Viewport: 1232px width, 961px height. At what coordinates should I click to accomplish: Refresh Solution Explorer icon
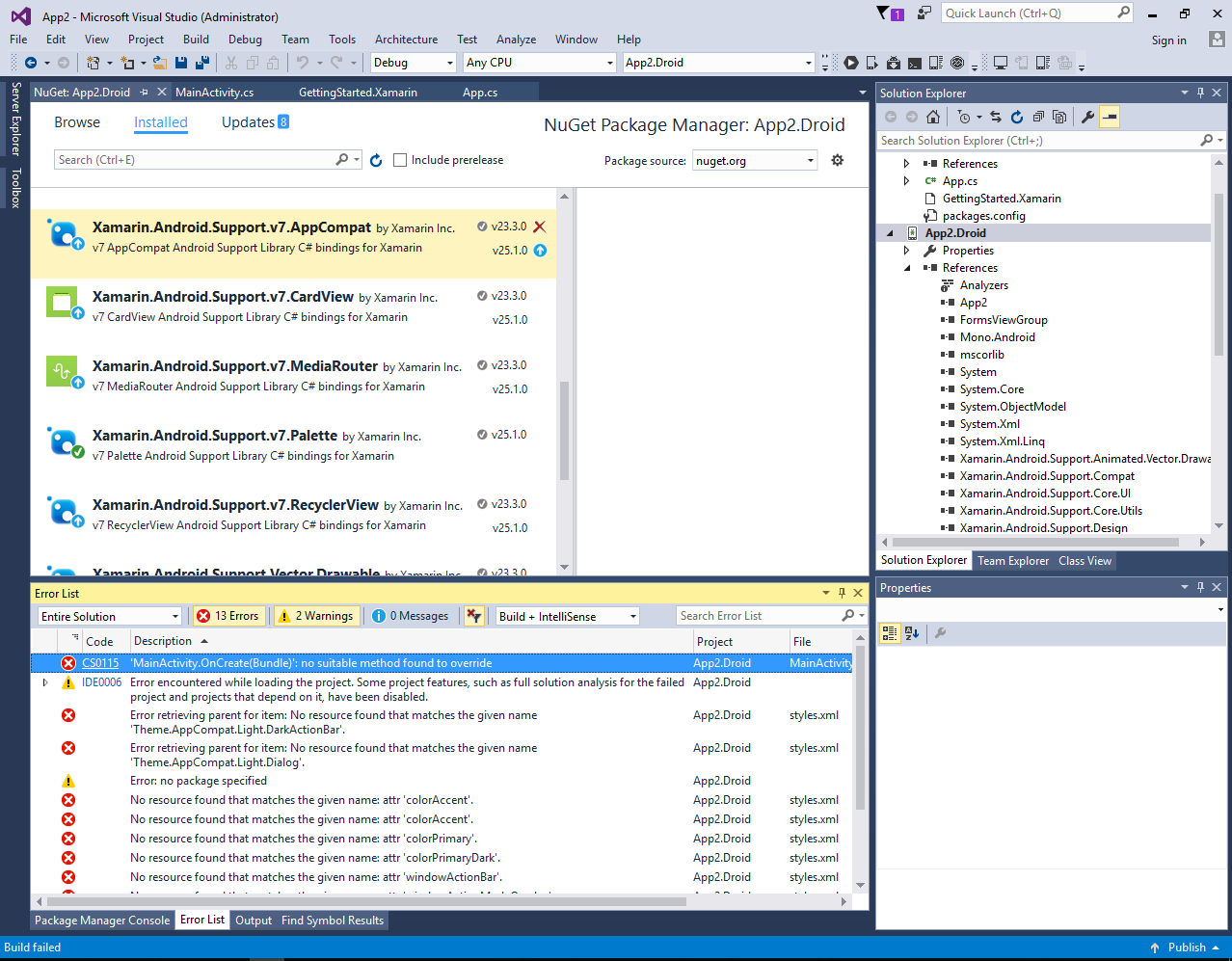click(1017, 117)
